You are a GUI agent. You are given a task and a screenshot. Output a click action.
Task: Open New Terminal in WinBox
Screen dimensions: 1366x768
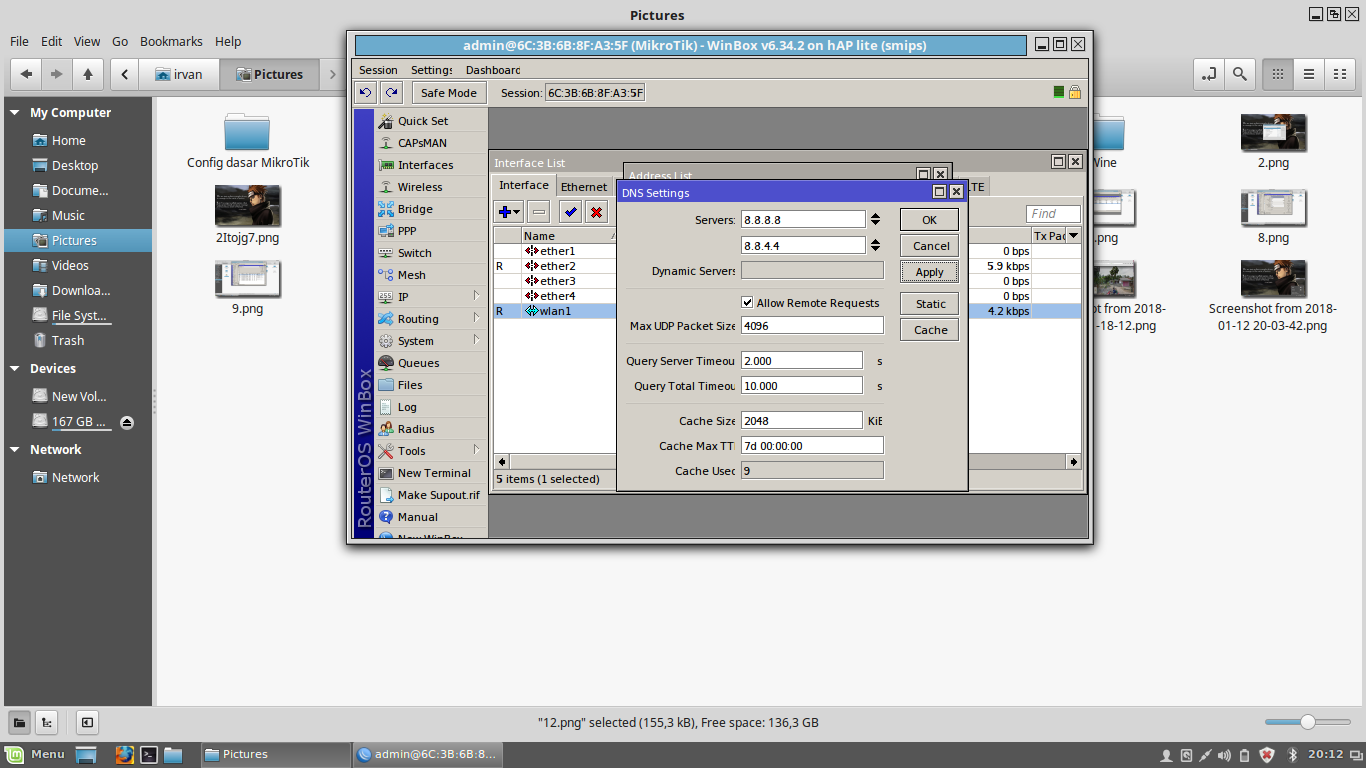434,473
